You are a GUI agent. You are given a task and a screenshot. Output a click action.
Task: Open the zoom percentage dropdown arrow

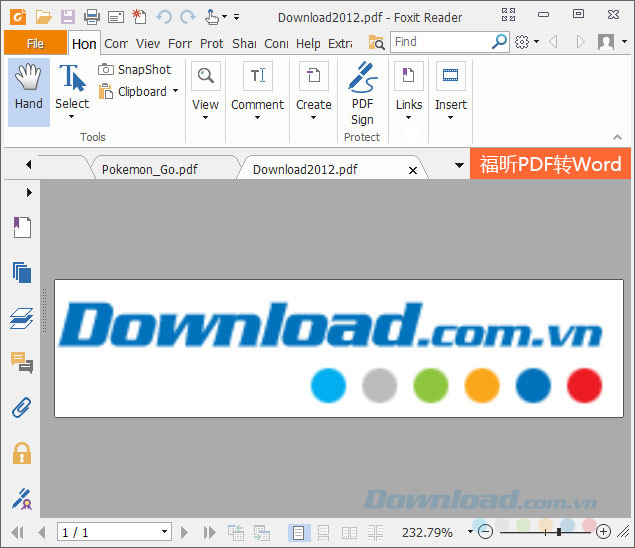(470, 531)
